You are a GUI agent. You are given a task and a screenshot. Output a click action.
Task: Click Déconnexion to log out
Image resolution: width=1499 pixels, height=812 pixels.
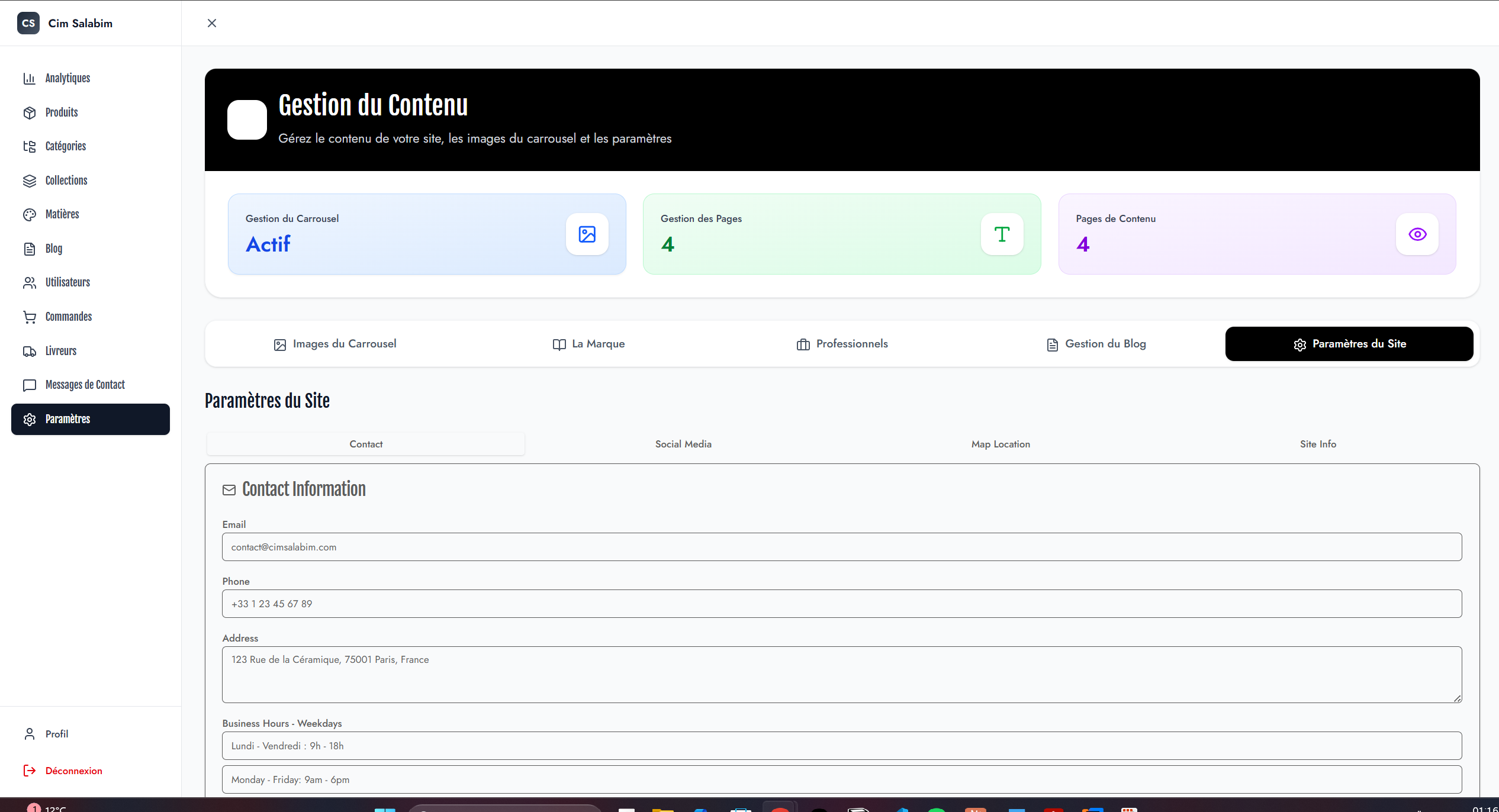point(73,771)
